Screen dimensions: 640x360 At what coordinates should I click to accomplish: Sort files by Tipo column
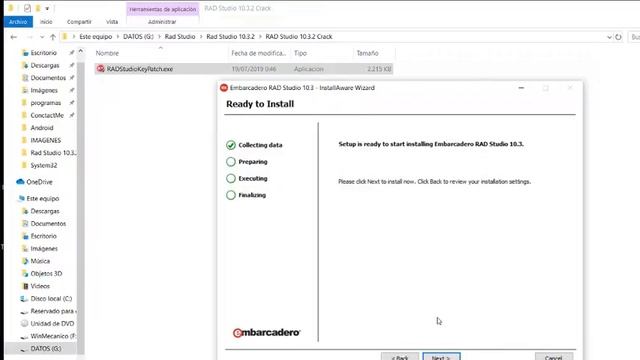click(x=300, y=53)
